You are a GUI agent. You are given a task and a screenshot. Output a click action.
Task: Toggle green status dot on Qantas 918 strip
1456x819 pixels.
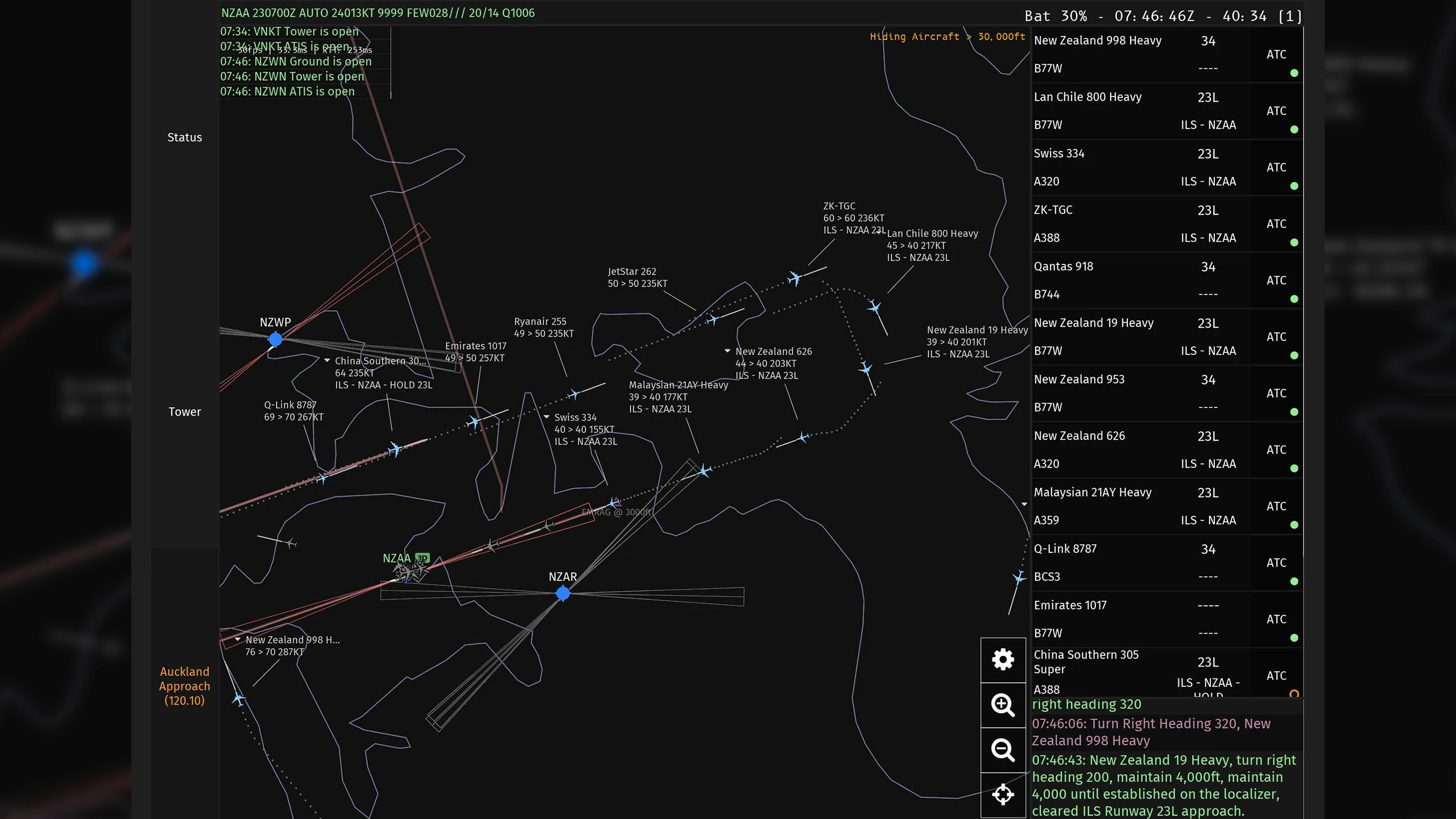(x=1294, y=299)
